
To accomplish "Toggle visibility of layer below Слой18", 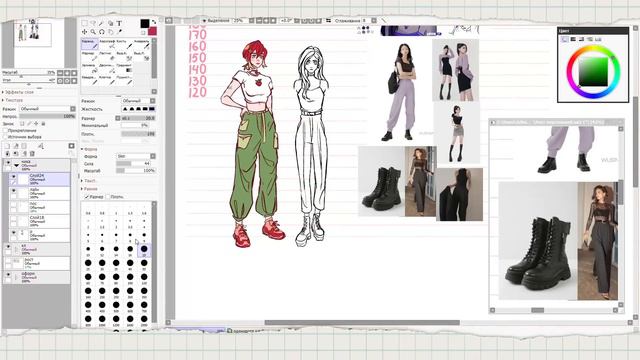I will coord(13,233).
